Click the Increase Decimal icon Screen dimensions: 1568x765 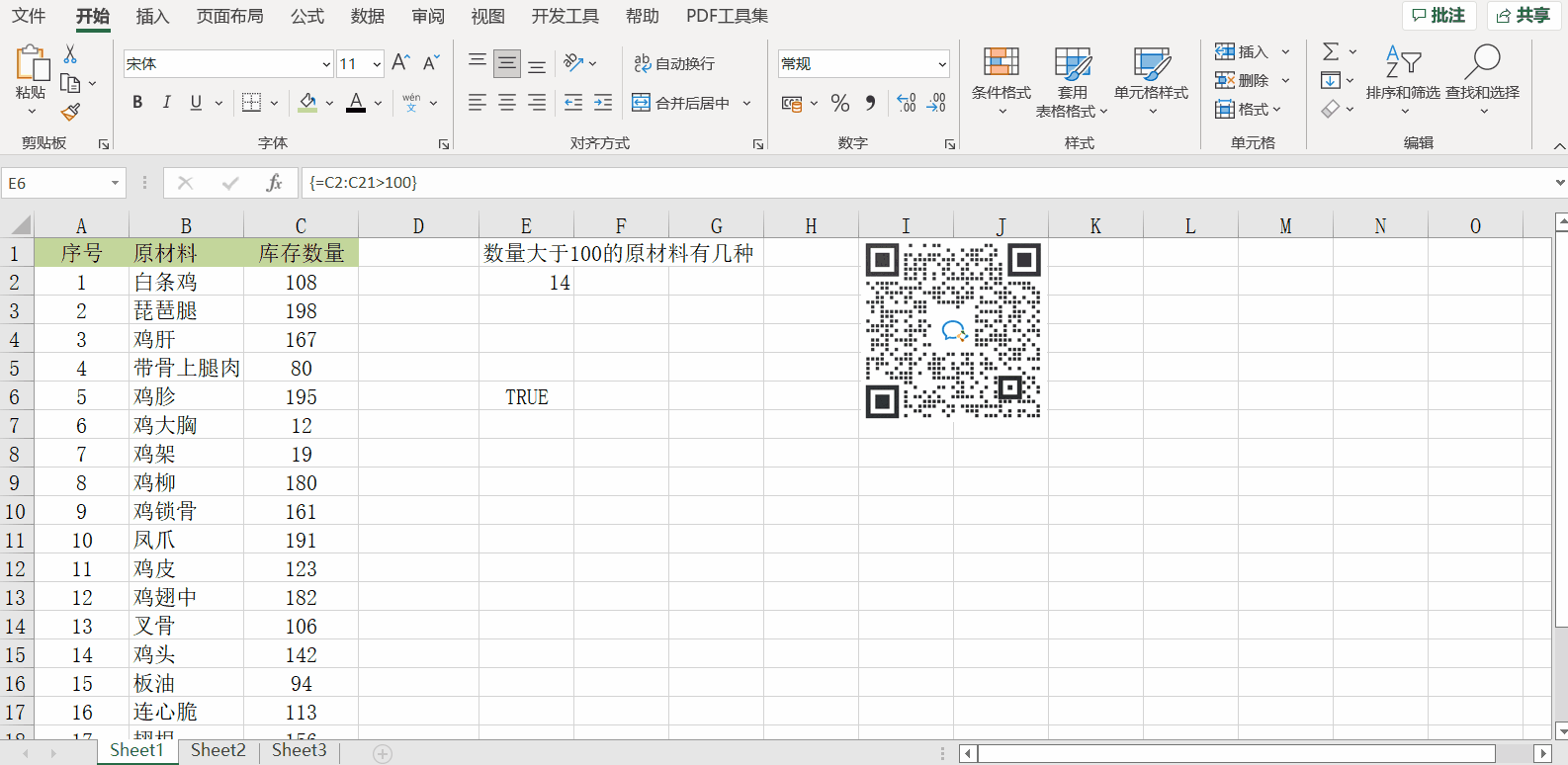[x=906, y=103]
